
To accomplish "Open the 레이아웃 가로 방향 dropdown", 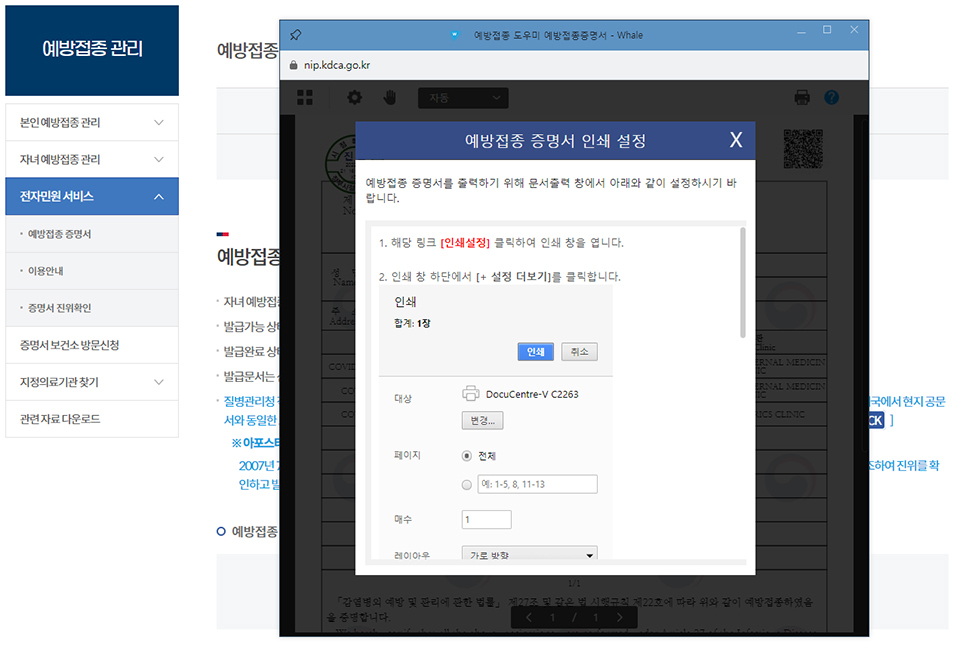I will (x=530, y=554).
